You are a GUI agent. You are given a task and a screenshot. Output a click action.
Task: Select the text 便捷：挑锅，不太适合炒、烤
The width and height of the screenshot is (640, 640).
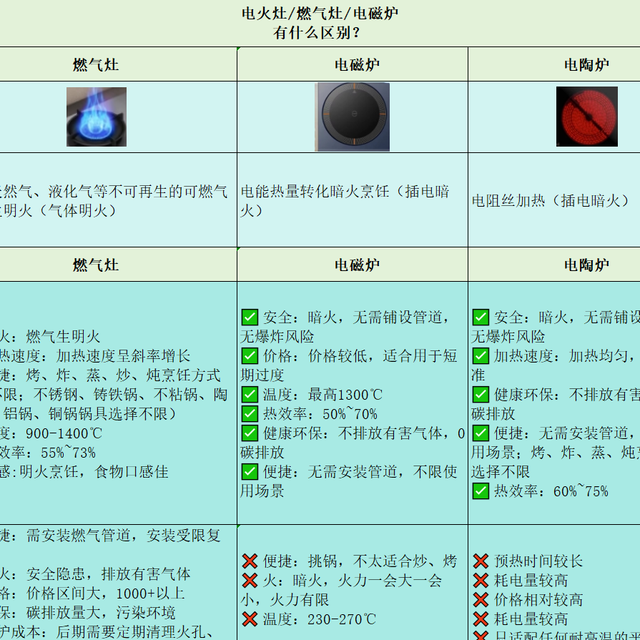360,561
